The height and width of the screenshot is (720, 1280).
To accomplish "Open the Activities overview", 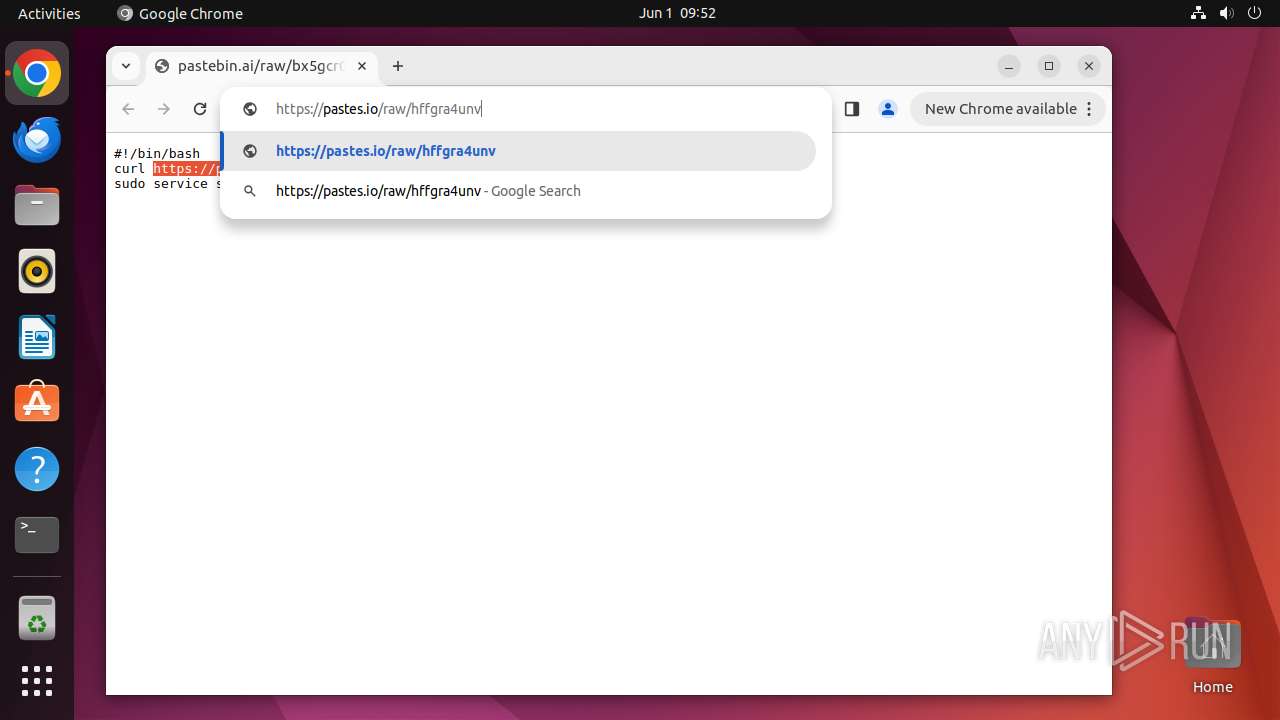I will pyautogui.click(x=49, y=13).
